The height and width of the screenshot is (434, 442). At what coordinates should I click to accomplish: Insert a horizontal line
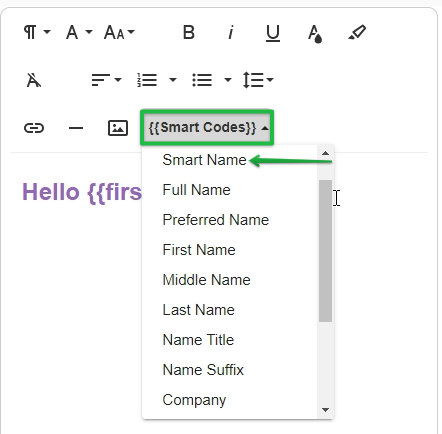(x=76, y=128)
